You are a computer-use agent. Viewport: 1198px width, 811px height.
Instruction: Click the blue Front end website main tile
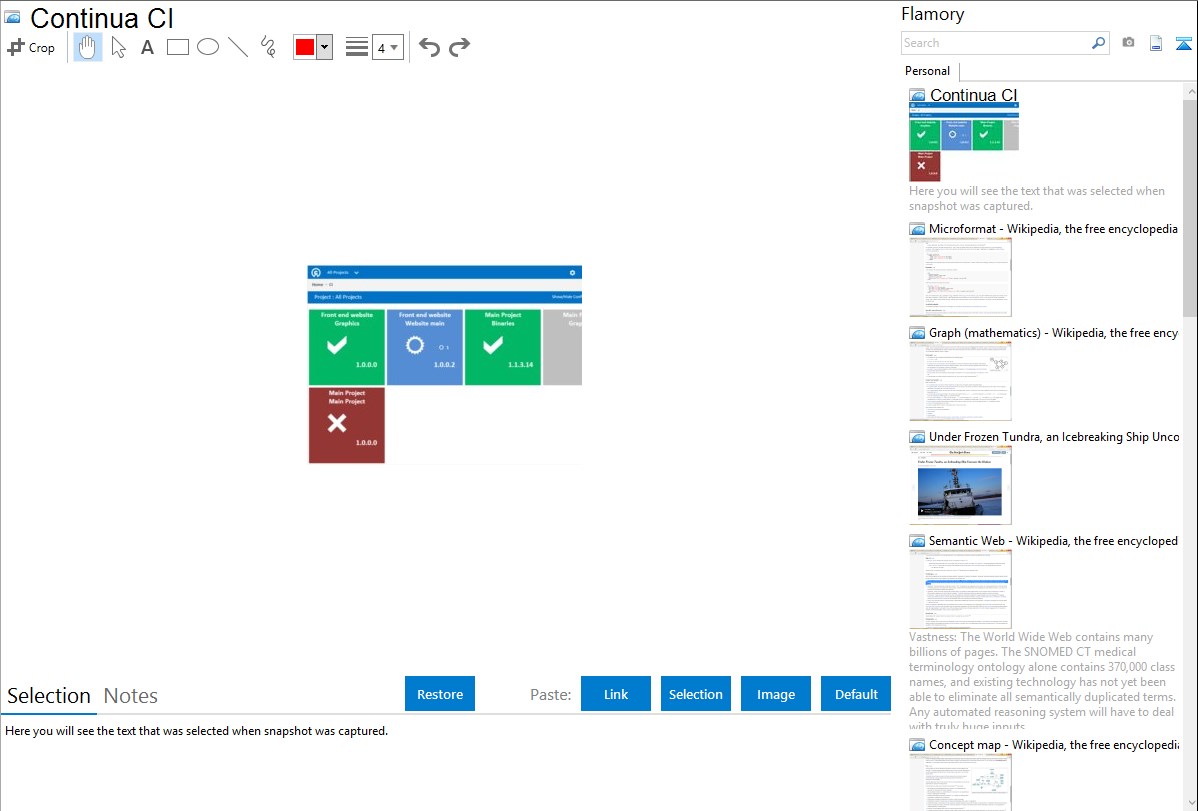[425, 347]
